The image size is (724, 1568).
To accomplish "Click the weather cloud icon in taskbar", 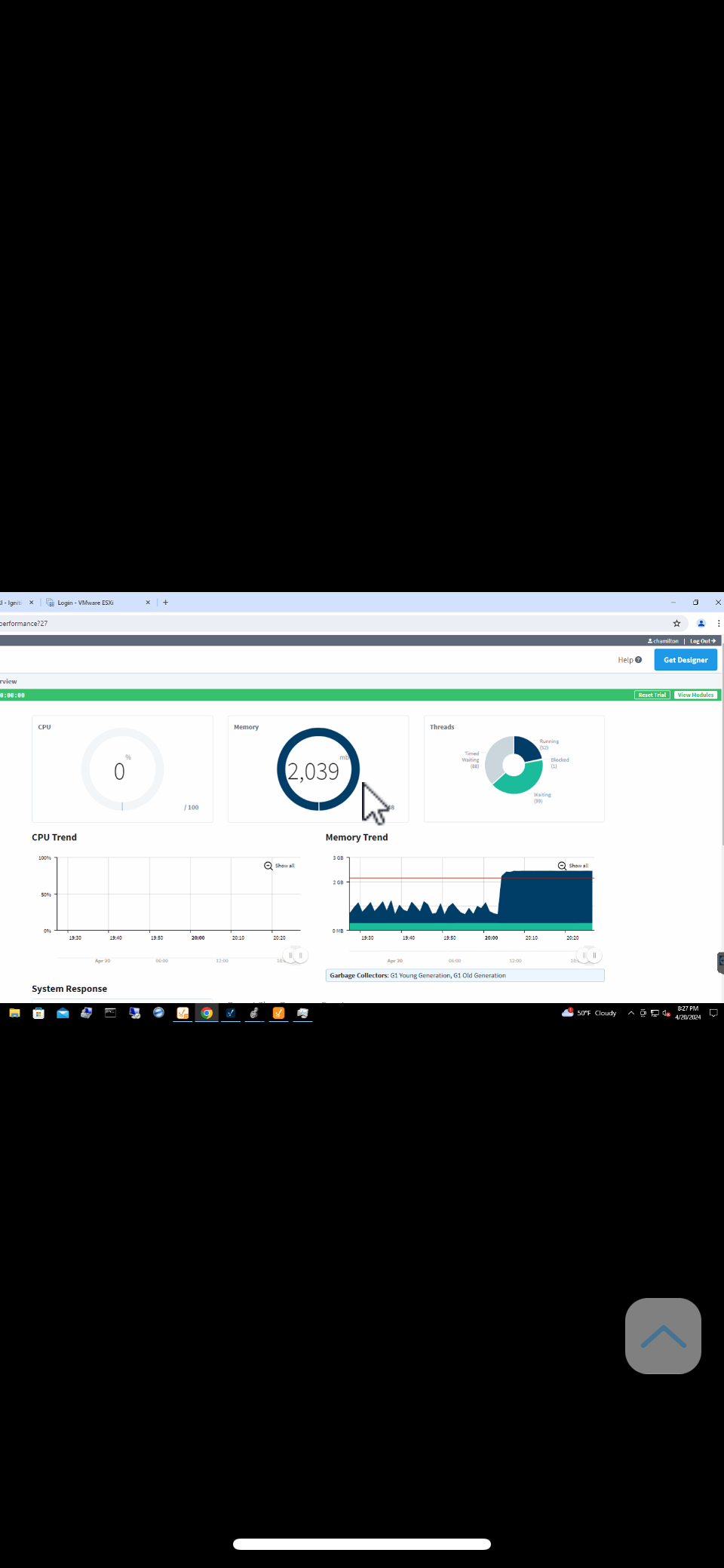I will click(567, 1012).
